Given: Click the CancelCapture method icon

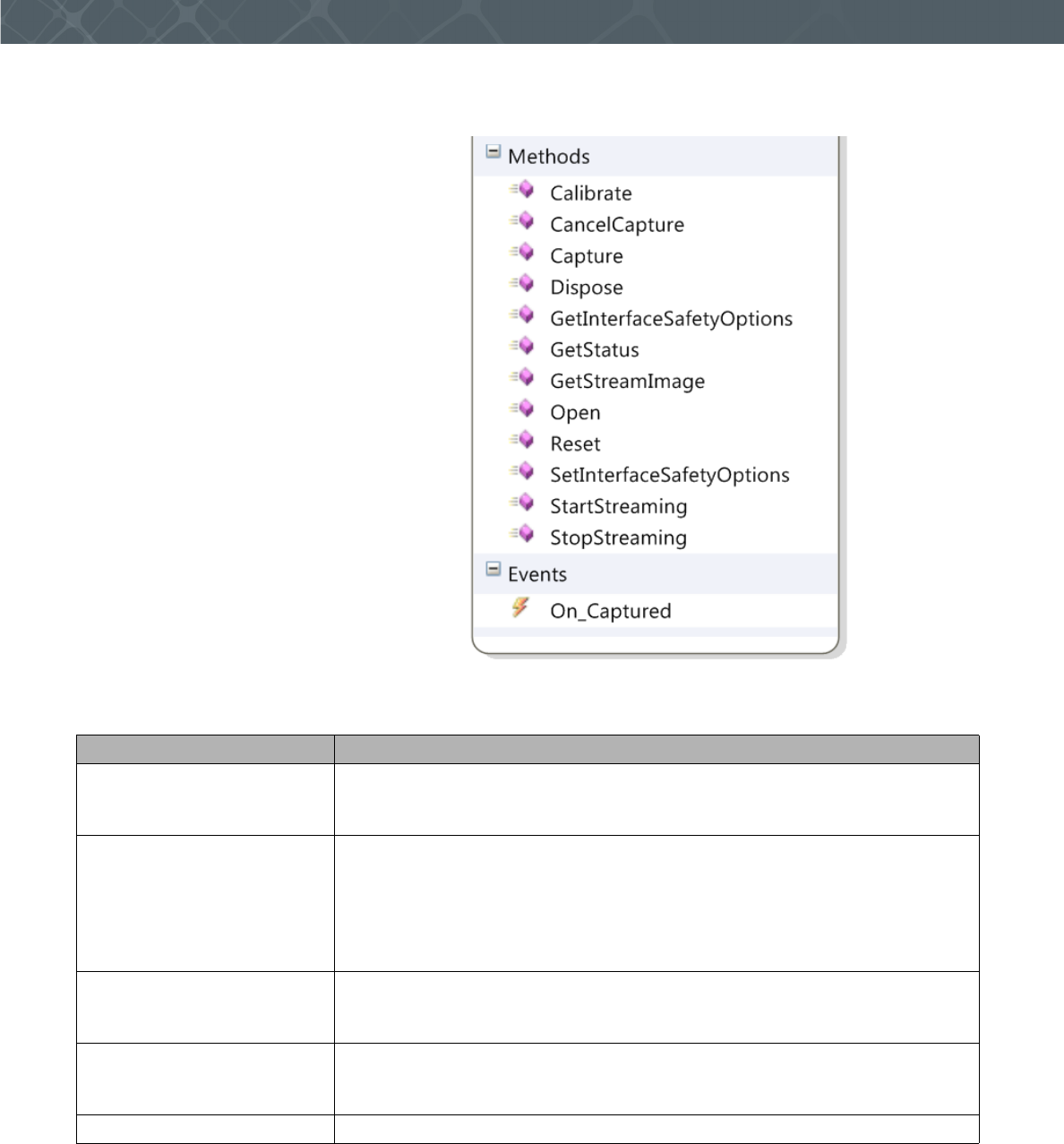Looking at the screenshot, I should [522, 221].
